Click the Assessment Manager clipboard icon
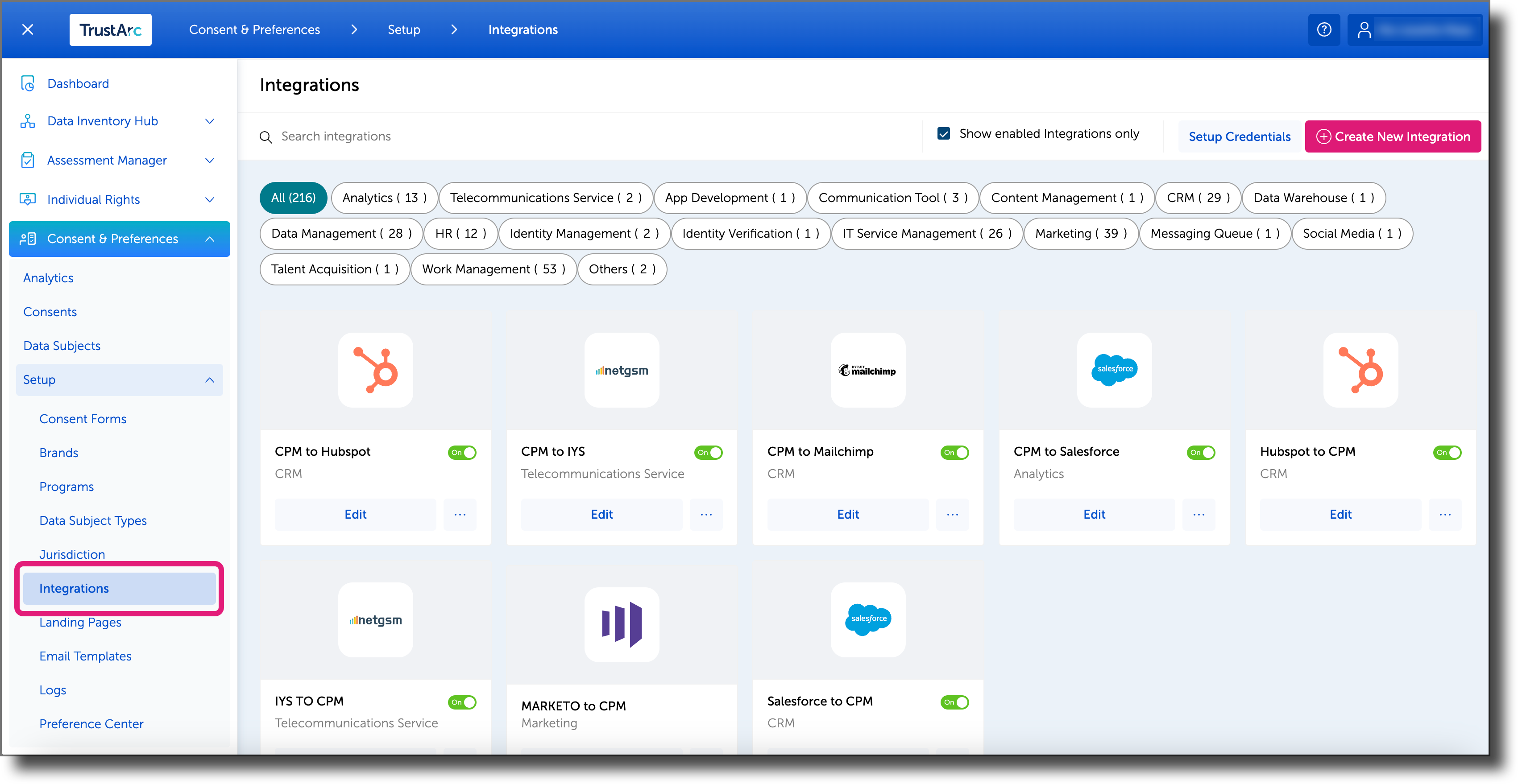Image resolution: width=1518 pixels, height=784 pixels. pyautogui.click(x=28, y=160)
